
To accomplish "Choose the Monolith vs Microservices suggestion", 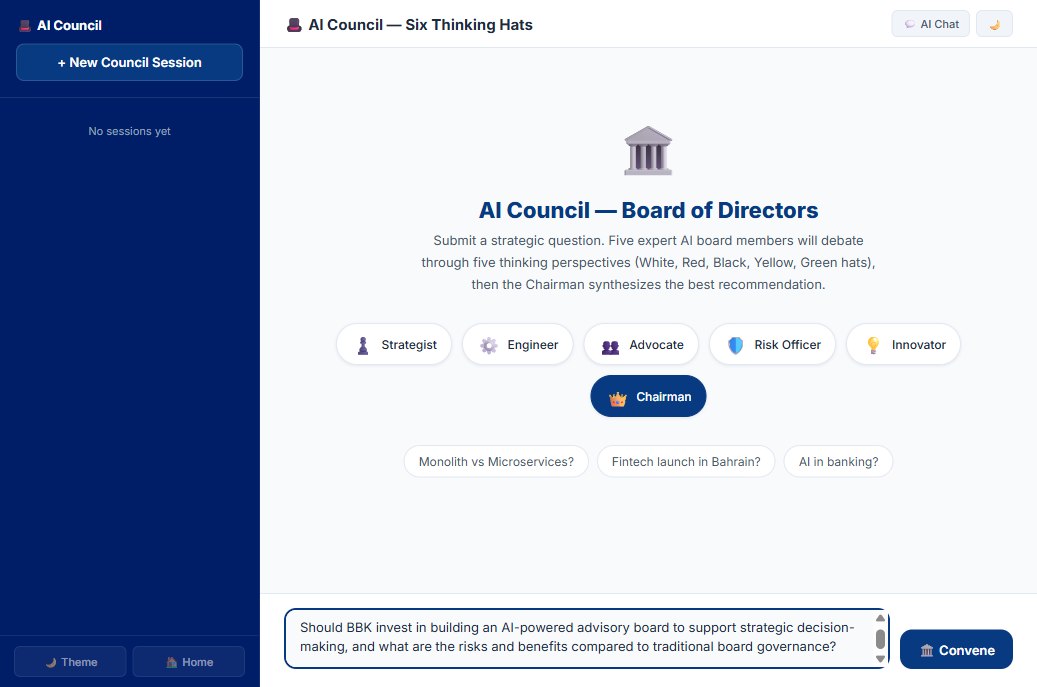I will tap(496, 462).
